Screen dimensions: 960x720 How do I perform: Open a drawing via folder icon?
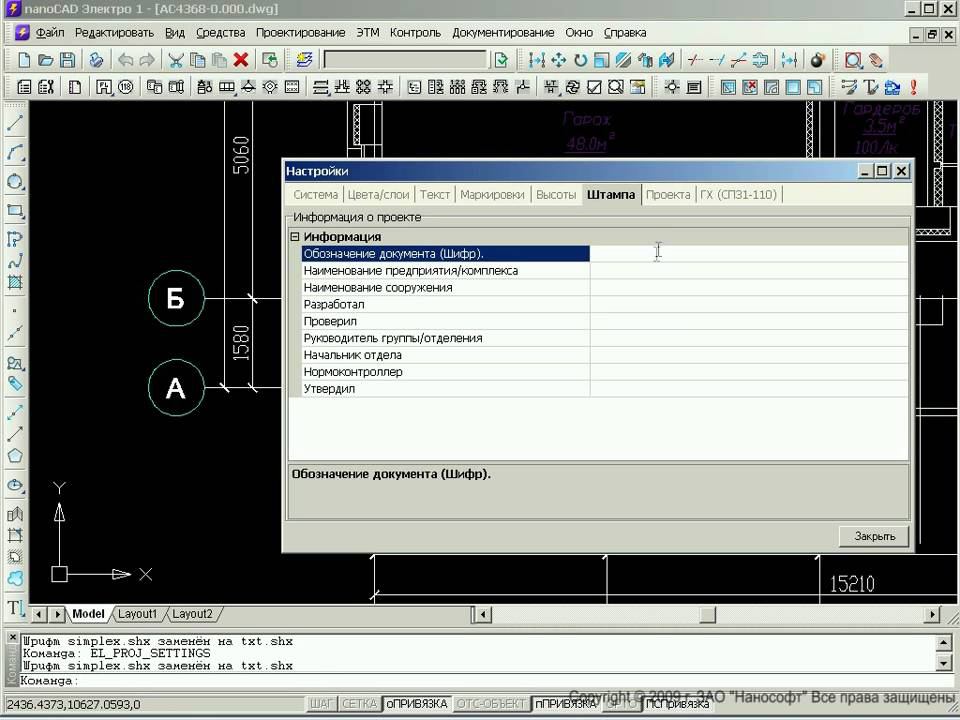point(45,60)
